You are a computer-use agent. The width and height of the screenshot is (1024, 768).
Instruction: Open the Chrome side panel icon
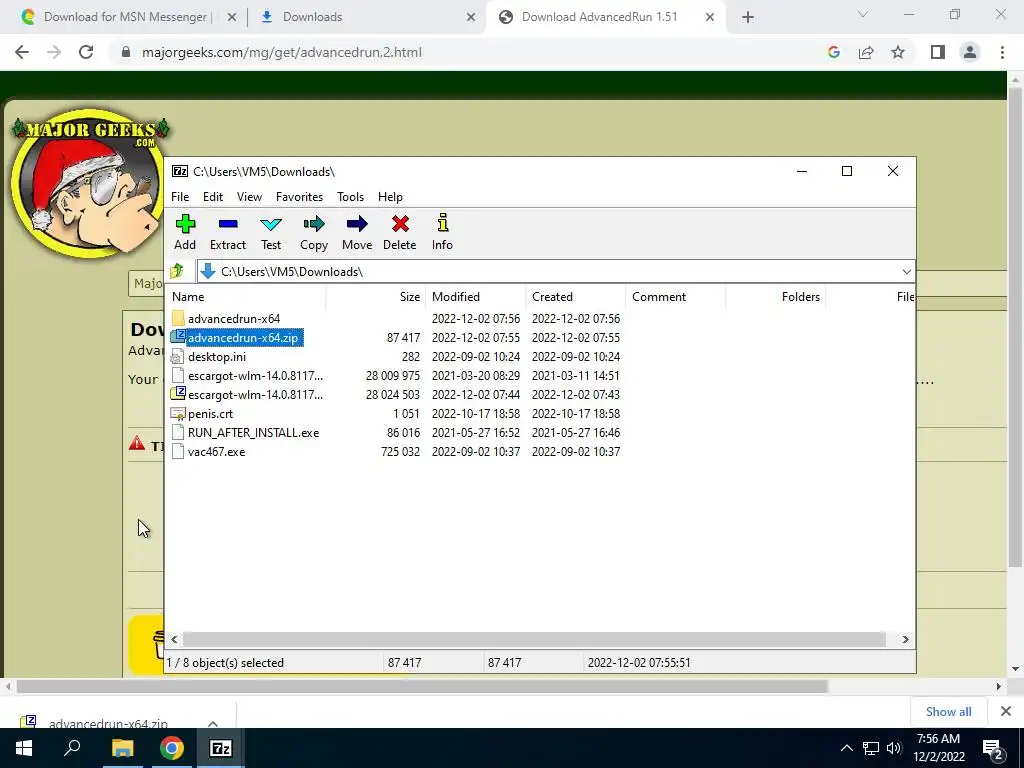938,52
